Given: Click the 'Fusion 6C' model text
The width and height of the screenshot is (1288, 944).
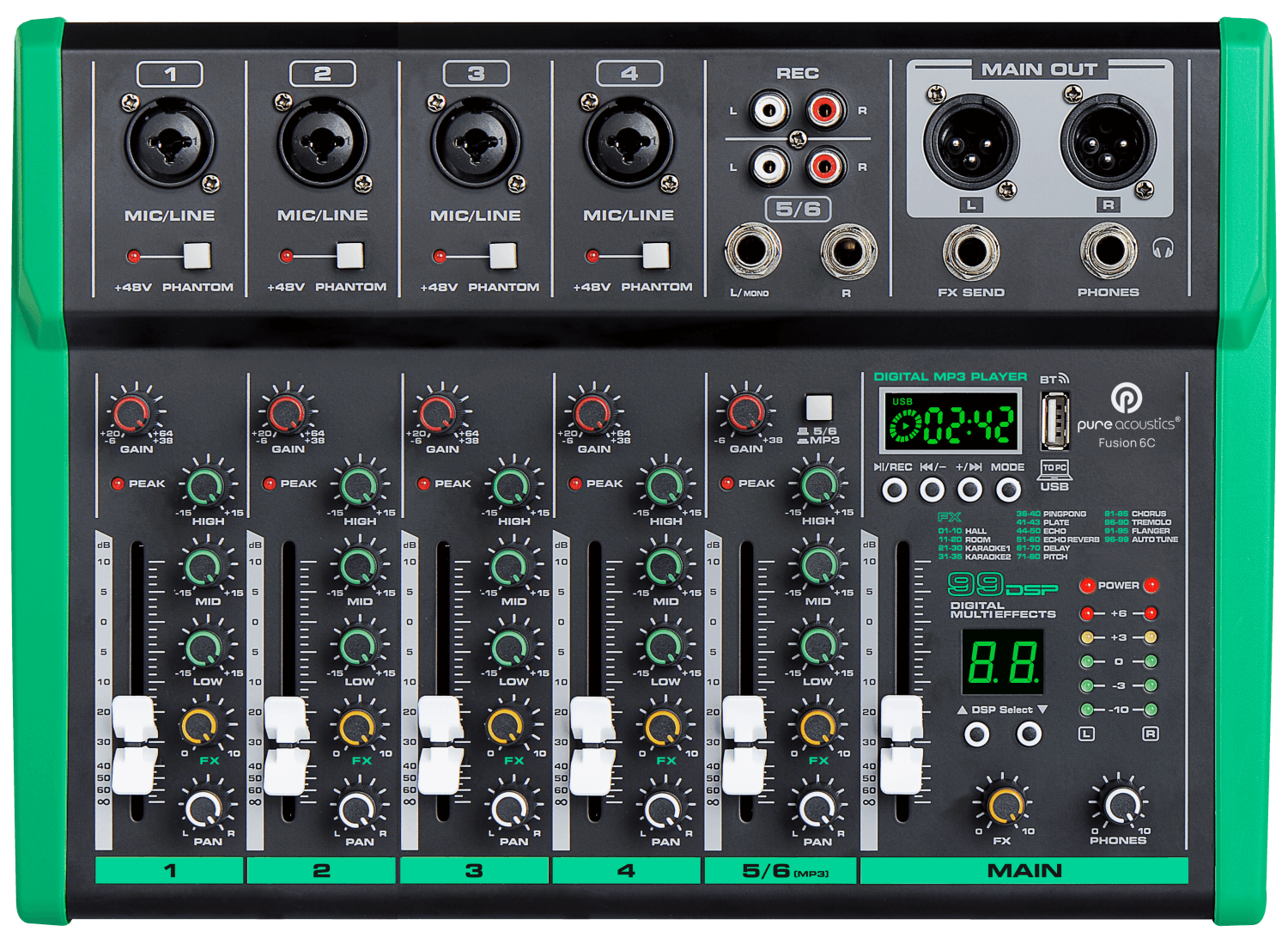Looking at the screenshot, I should [x=1127, y=443].
